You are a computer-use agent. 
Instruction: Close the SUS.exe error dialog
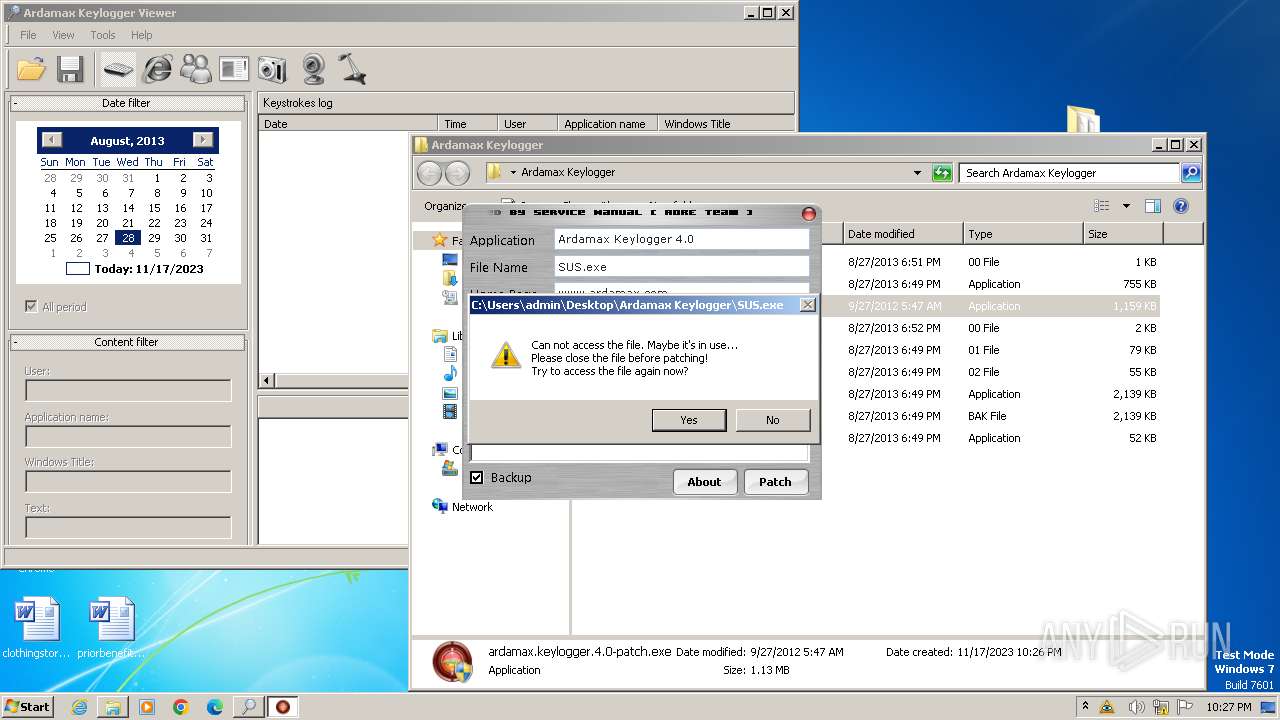808,304
